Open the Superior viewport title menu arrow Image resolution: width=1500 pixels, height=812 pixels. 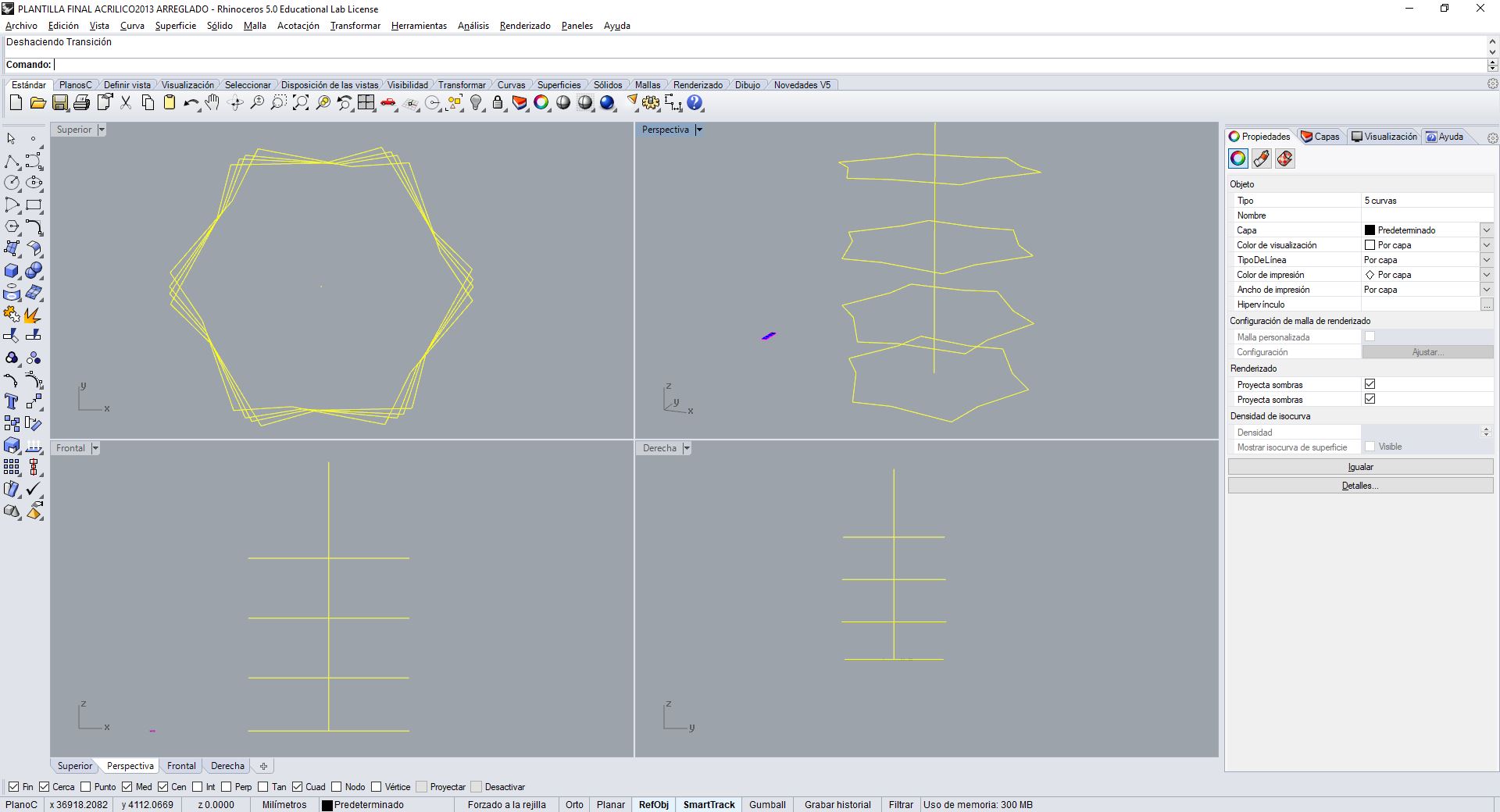click(102, 130)
